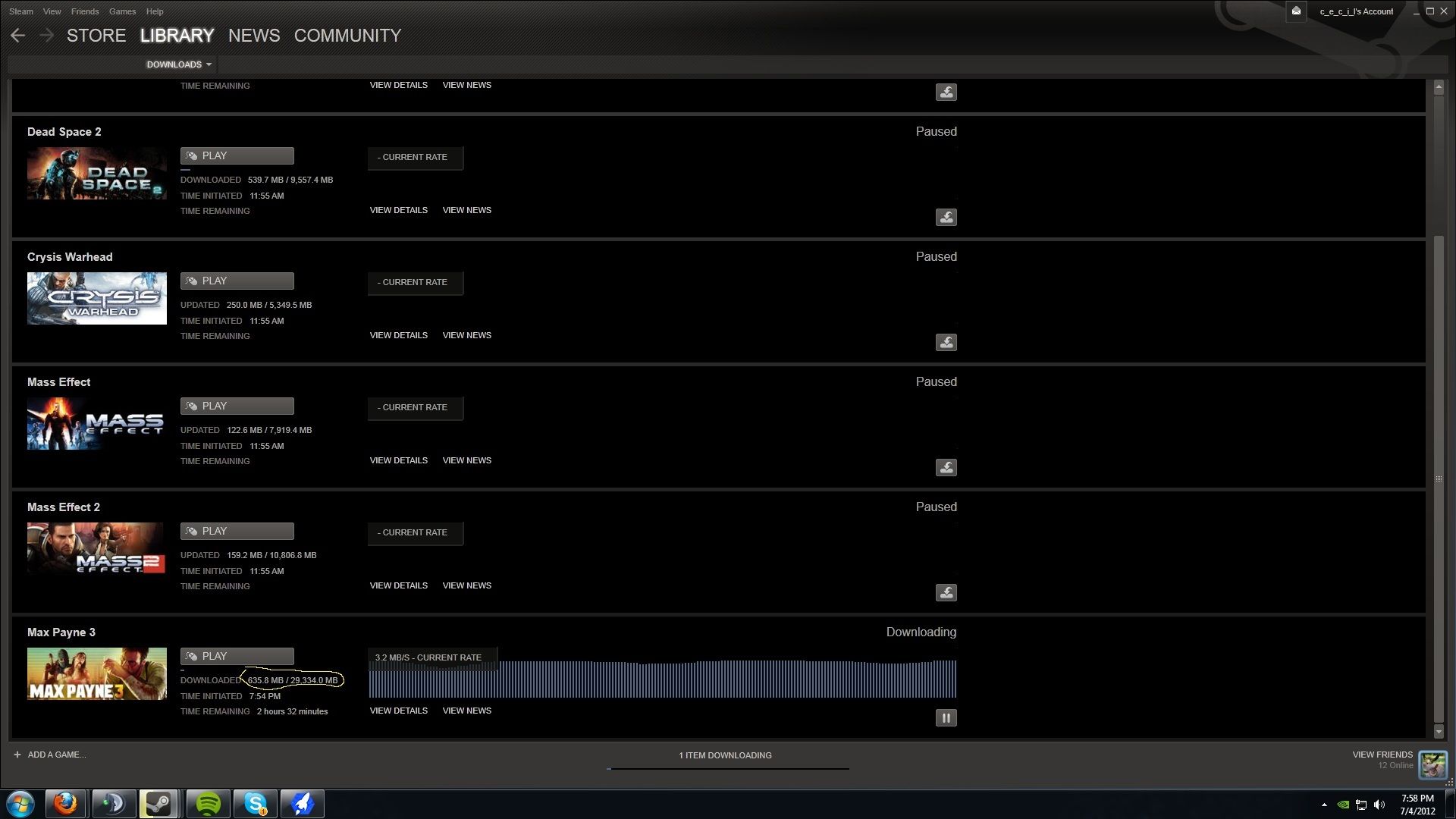Image resolution: width=1456 pixels, height=819 pixels.
Task: Open NVIDIA tray icon
Action: tap(1343, 805)
